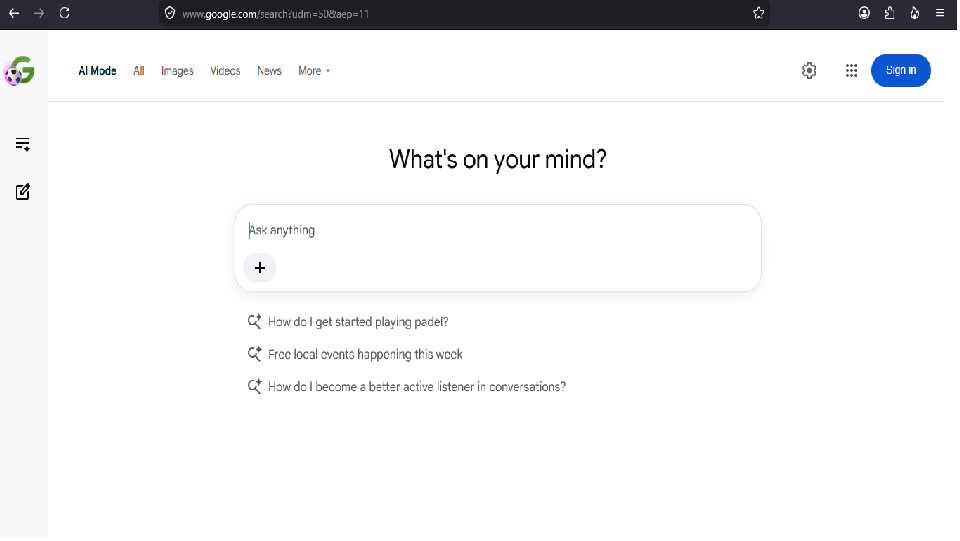Reload the page with the refresh icon
The image size is (960, 541).
point(64,13)
